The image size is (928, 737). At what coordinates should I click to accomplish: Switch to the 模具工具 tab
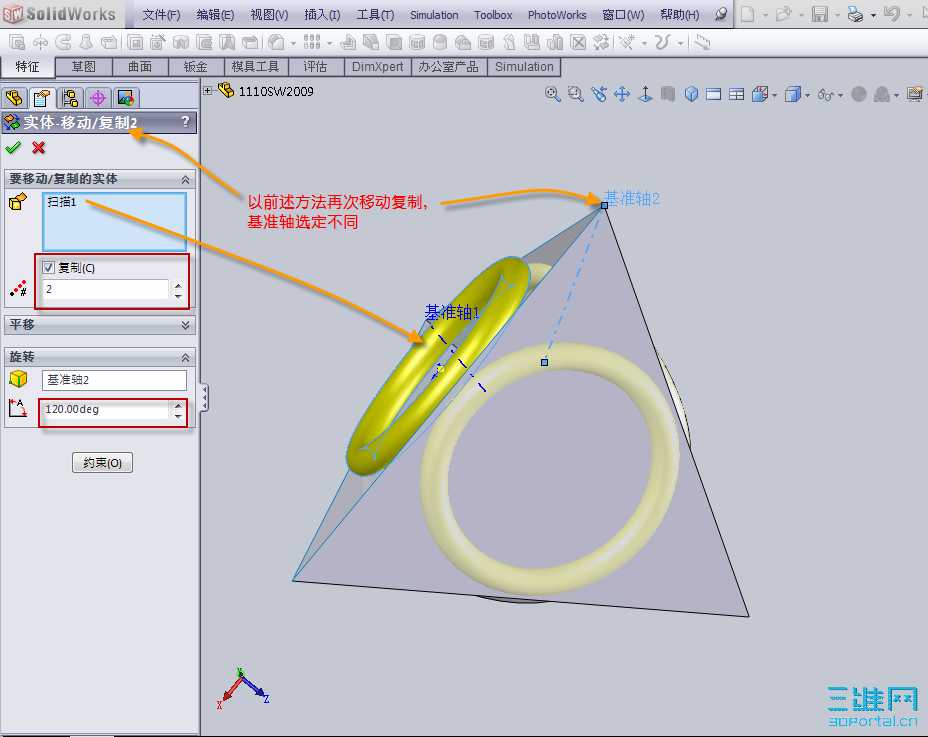[x=256, y=67]
